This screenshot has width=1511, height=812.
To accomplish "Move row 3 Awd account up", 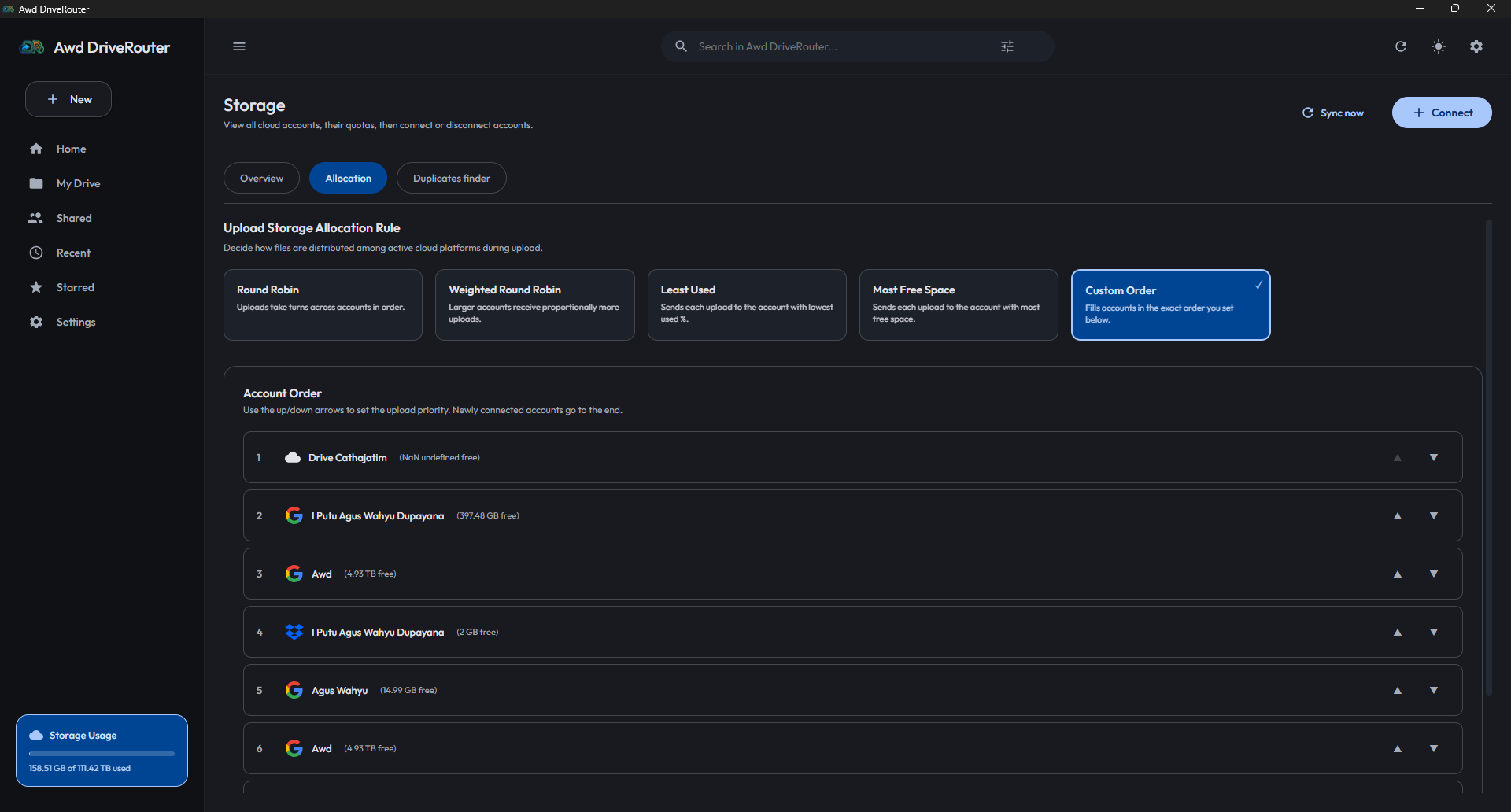I will (x=1398, y=574).
